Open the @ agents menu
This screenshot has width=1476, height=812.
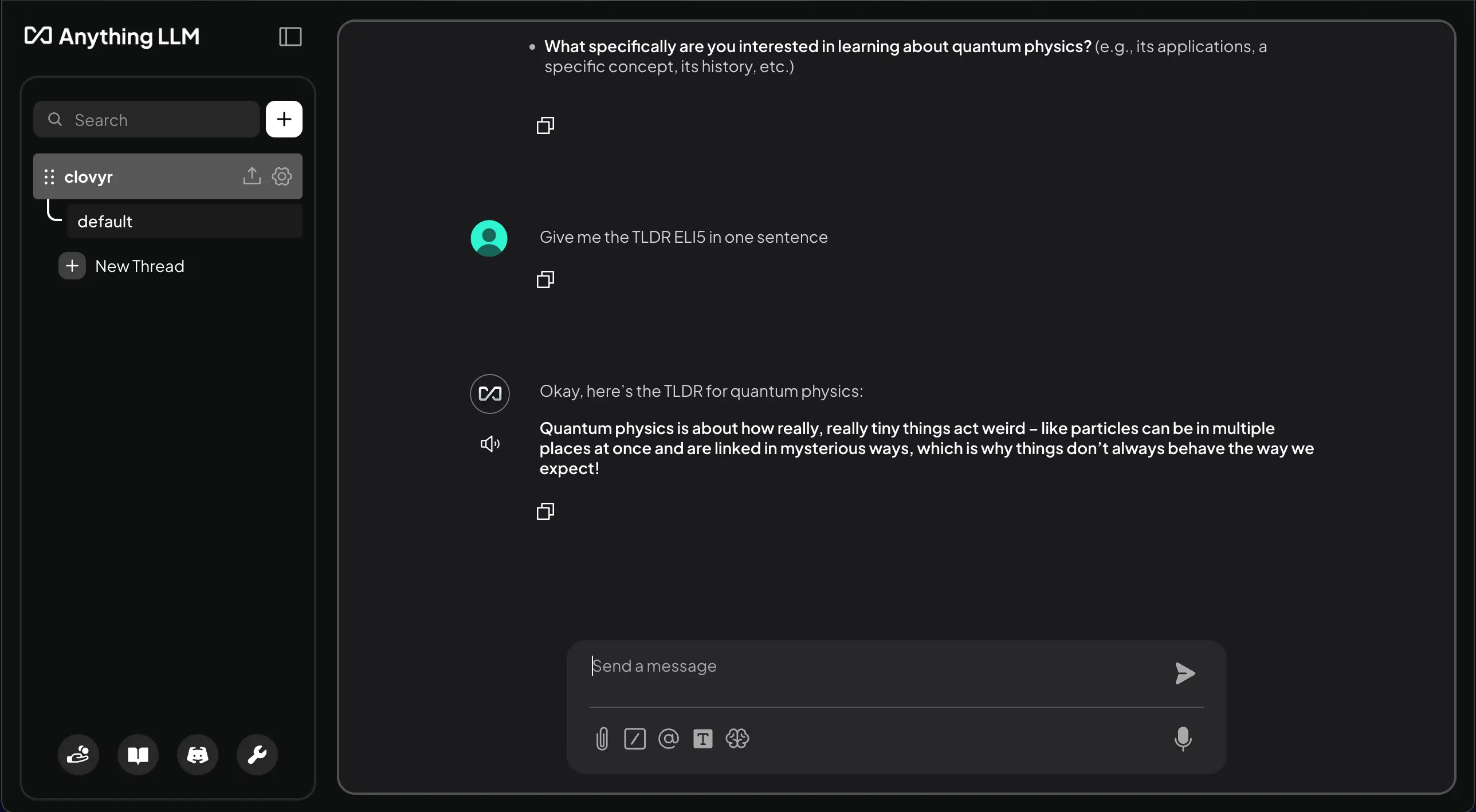coord(669,739)
